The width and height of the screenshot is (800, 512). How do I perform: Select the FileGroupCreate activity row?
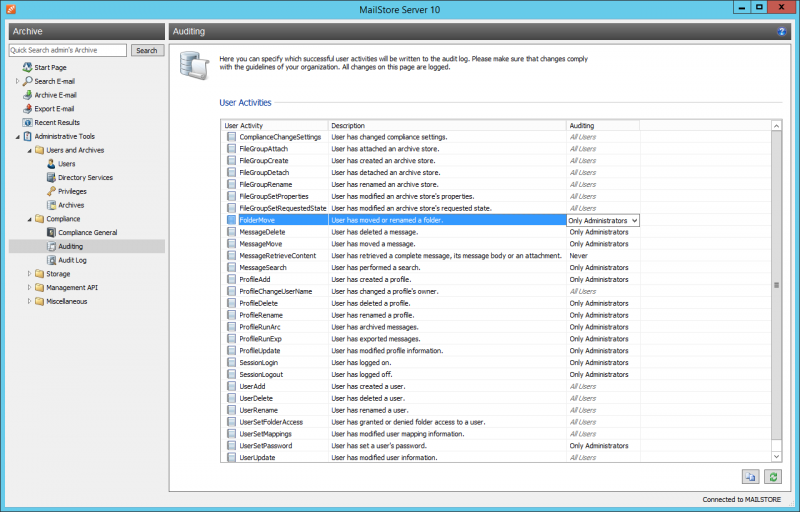tap(496, 161)
